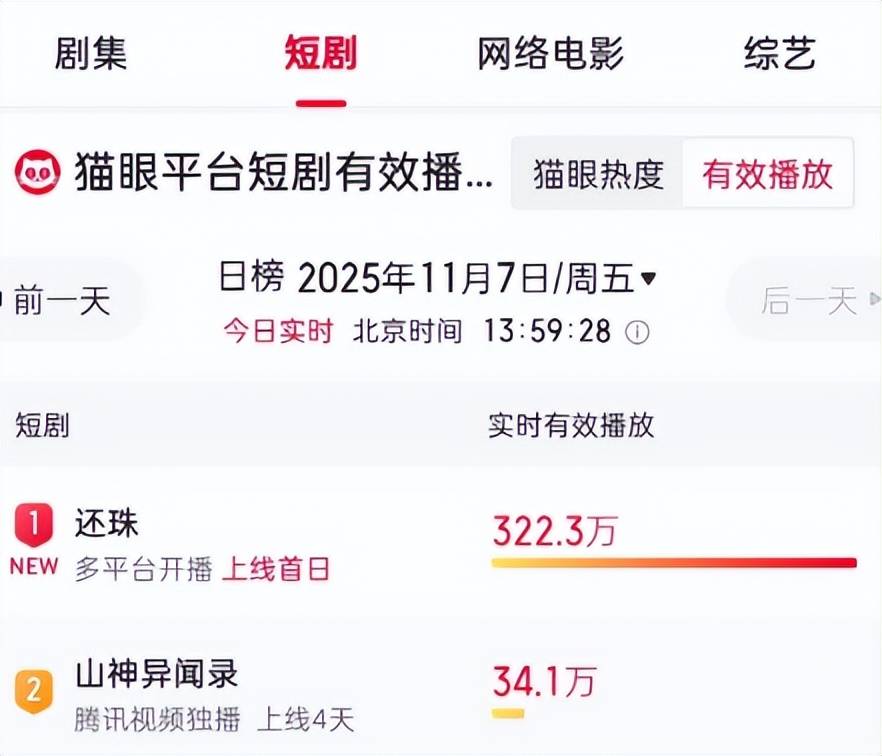Screen dimensions: 882x756
Task: Open the 山神异闻录 short drama entry
Action: point(157,674)
